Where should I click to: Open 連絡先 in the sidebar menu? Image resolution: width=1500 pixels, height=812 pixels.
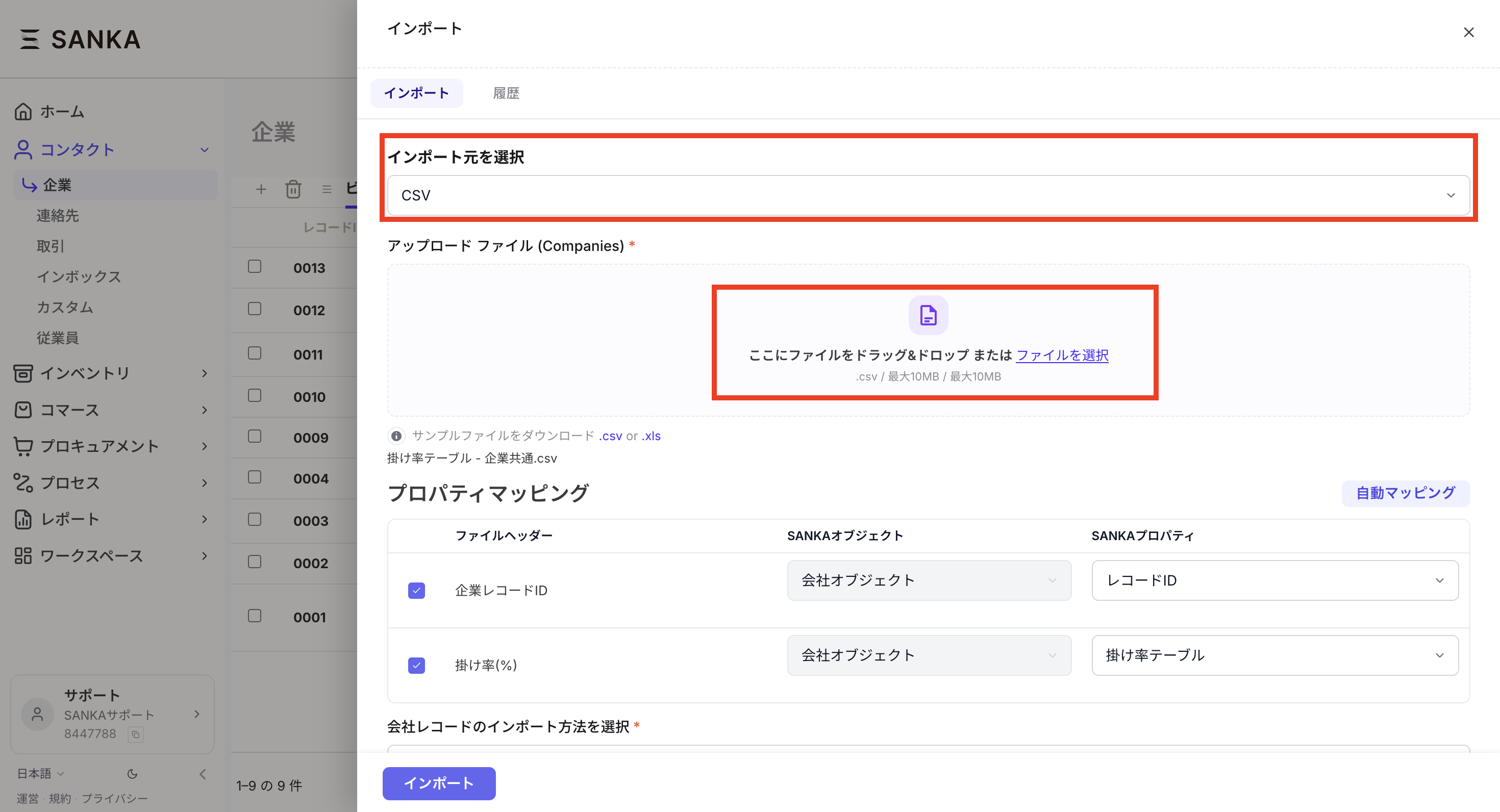(x=58, y=215)
